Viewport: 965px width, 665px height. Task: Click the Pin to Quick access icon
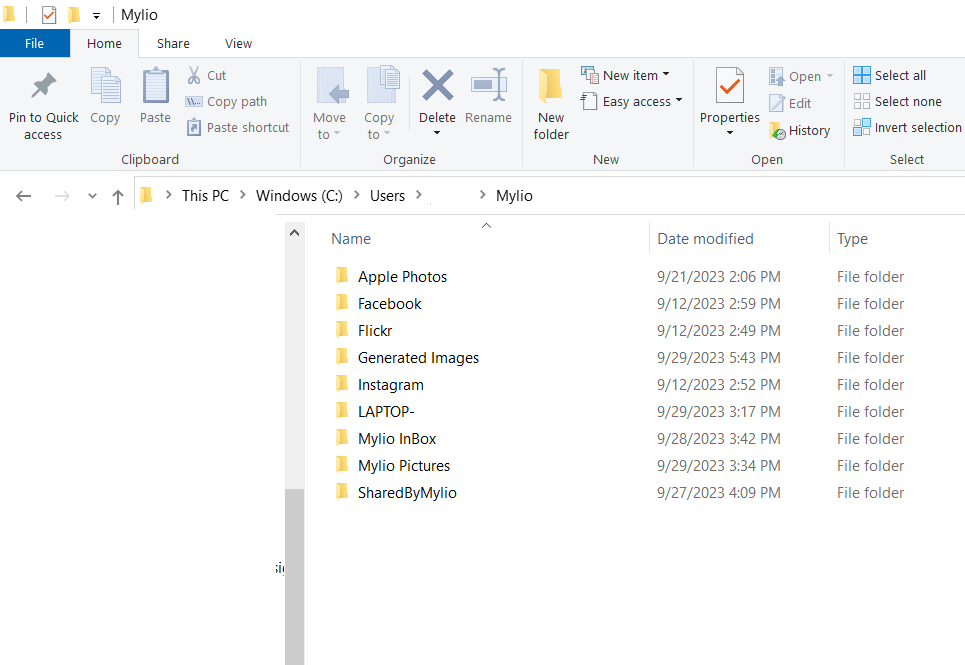click(44, 86)
